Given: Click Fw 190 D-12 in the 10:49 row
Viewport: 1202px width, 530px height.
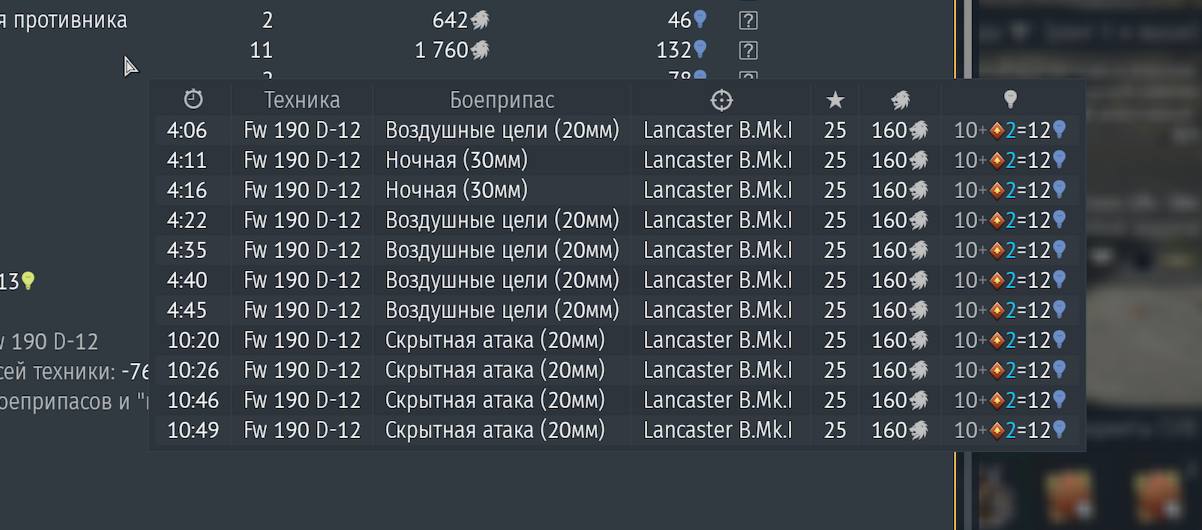Looking at the screenshot, I should point(302,430).
